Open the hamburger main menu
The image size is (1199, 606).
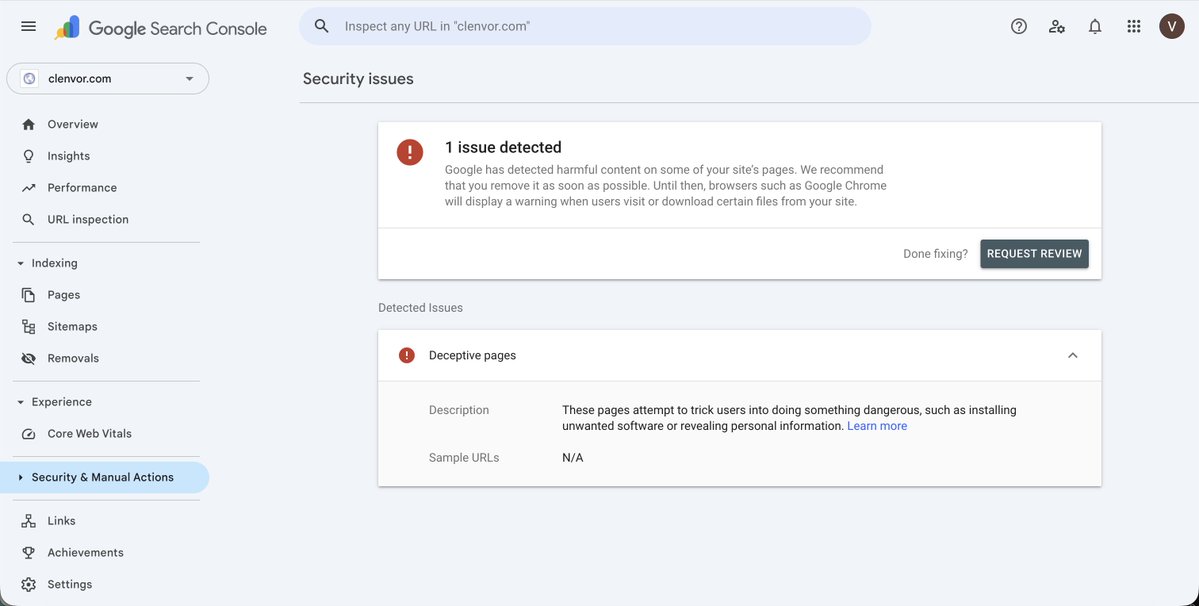[28, 26]
